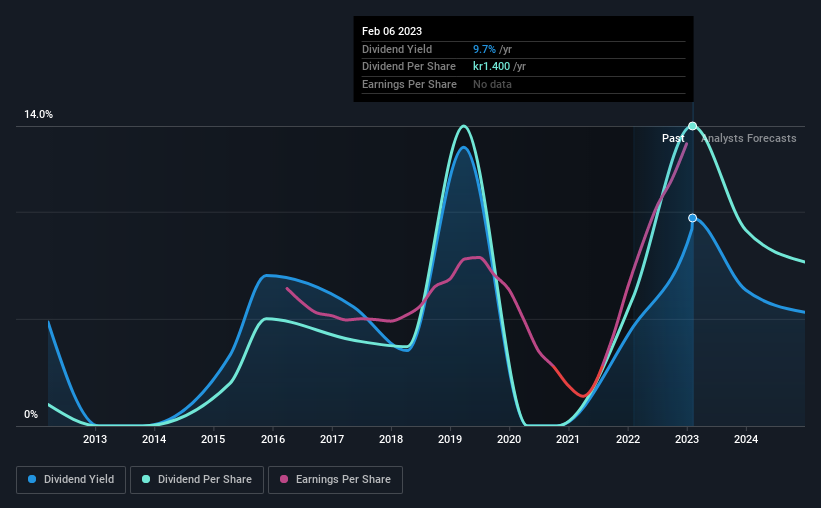Click the 2021 x-axis label

pos(568,439)
